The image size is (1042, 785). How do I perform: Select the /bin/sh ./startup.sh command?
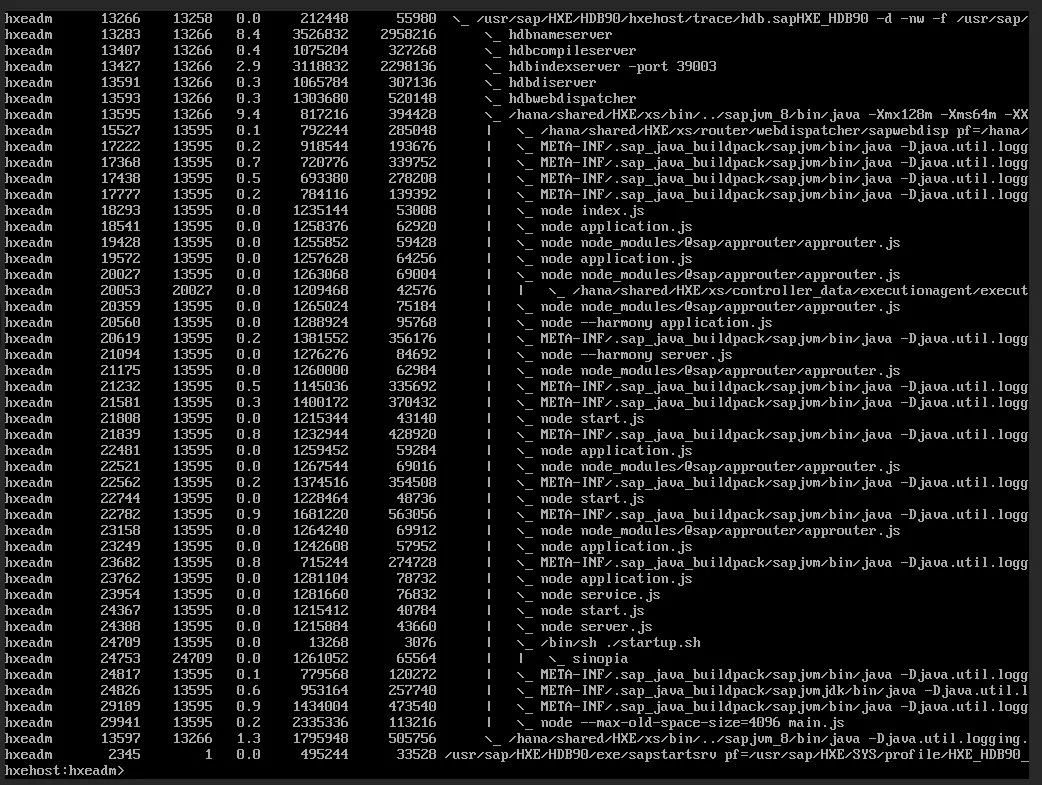[x=621, y=643]
